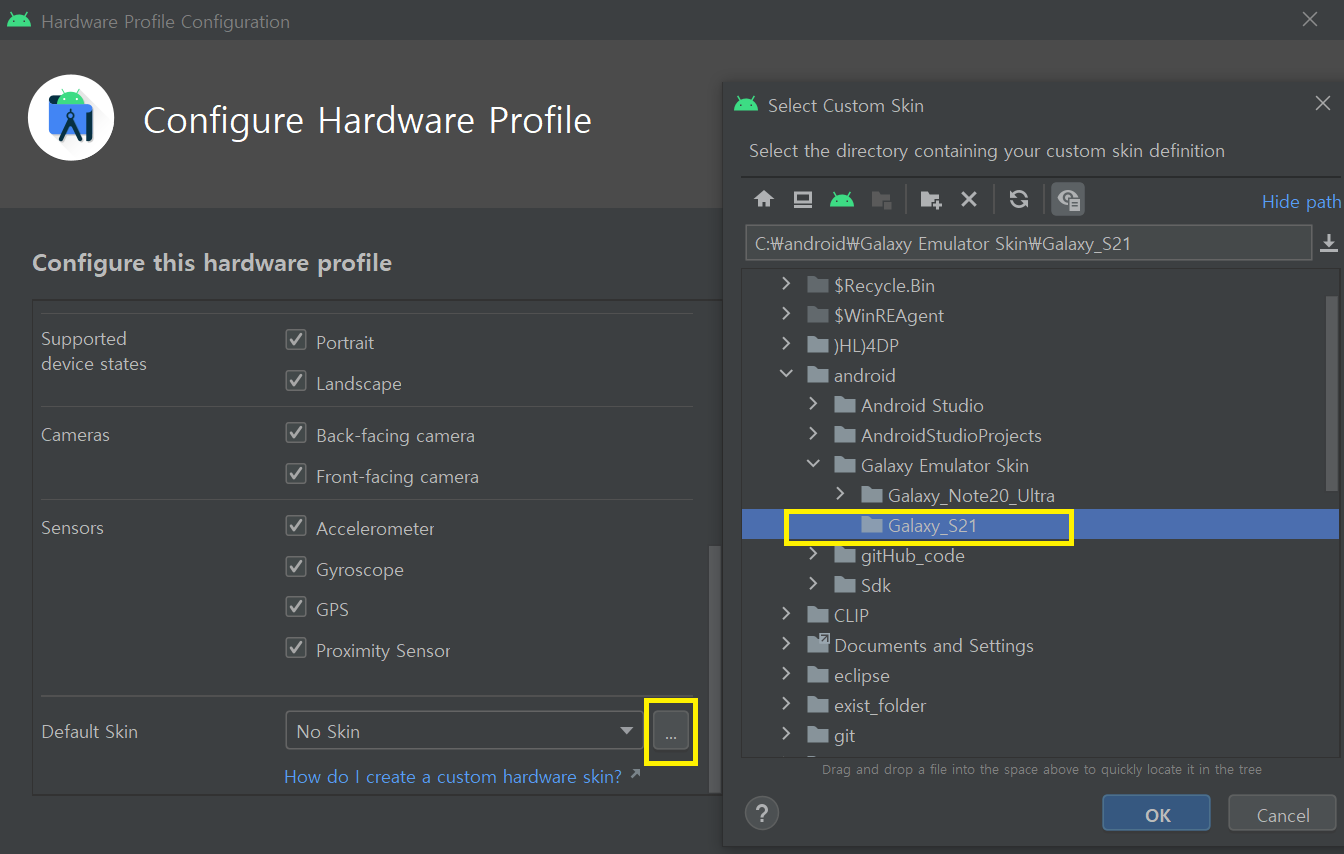Open the help question mark button
This screenshot has width=1344, height=854.
(x=762, y=812)
